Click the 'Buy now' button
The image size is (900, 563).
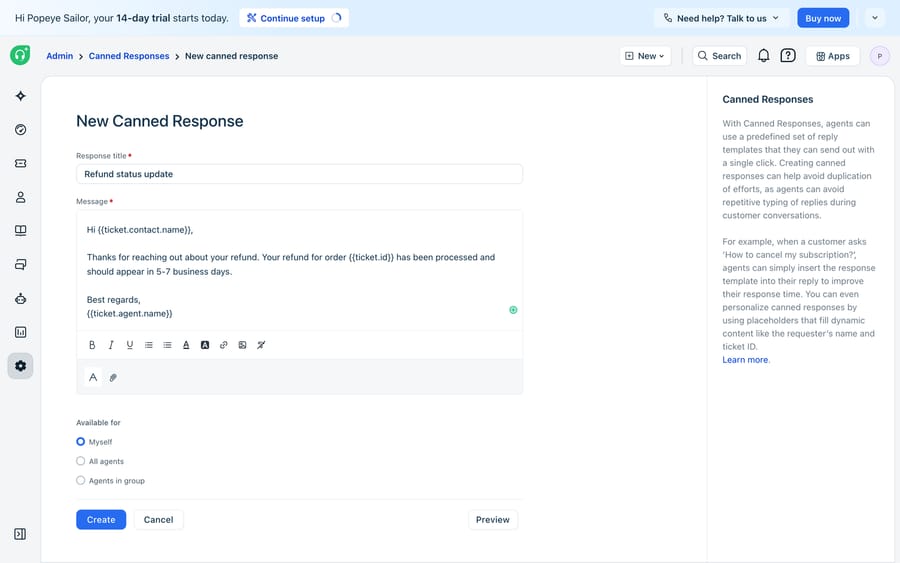823,18
